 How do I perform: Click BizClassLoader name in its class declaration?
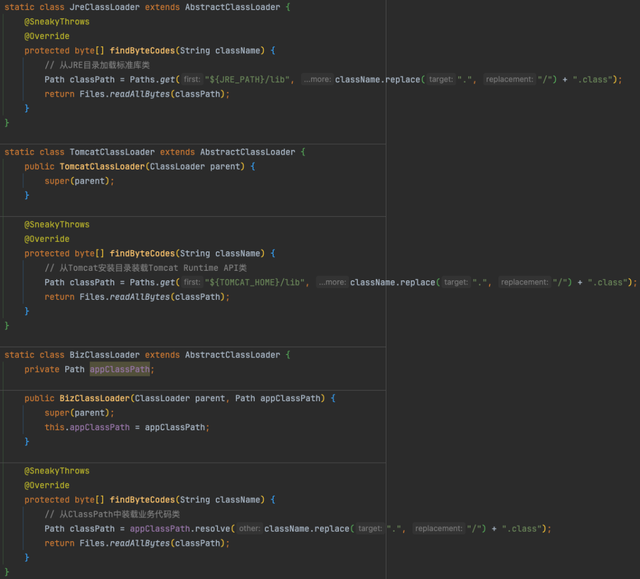[104, 355]
